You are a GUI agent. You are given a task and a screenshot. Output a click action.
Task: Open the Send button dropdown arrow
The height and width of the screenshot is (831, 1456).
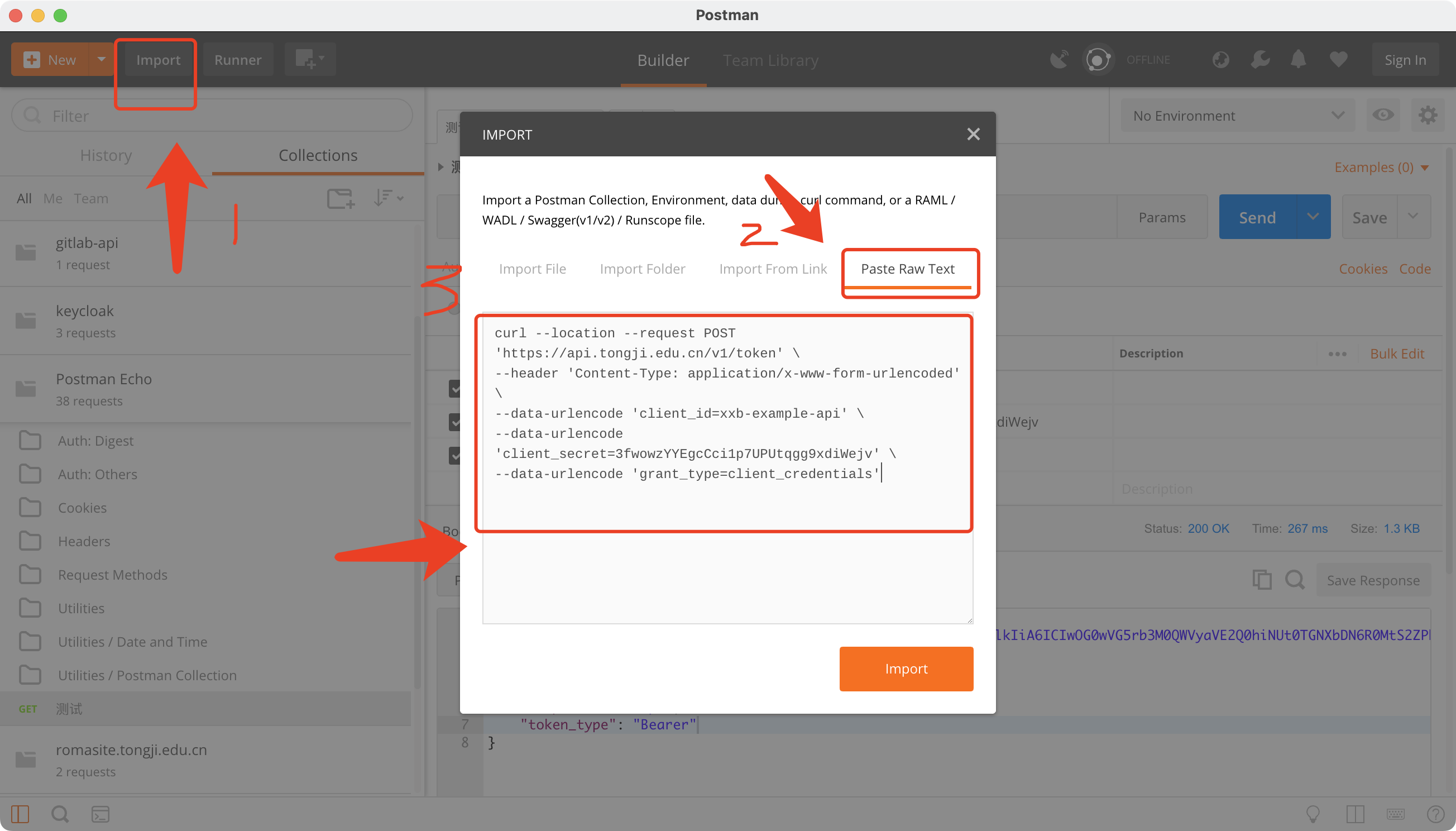pos(1313,217)
